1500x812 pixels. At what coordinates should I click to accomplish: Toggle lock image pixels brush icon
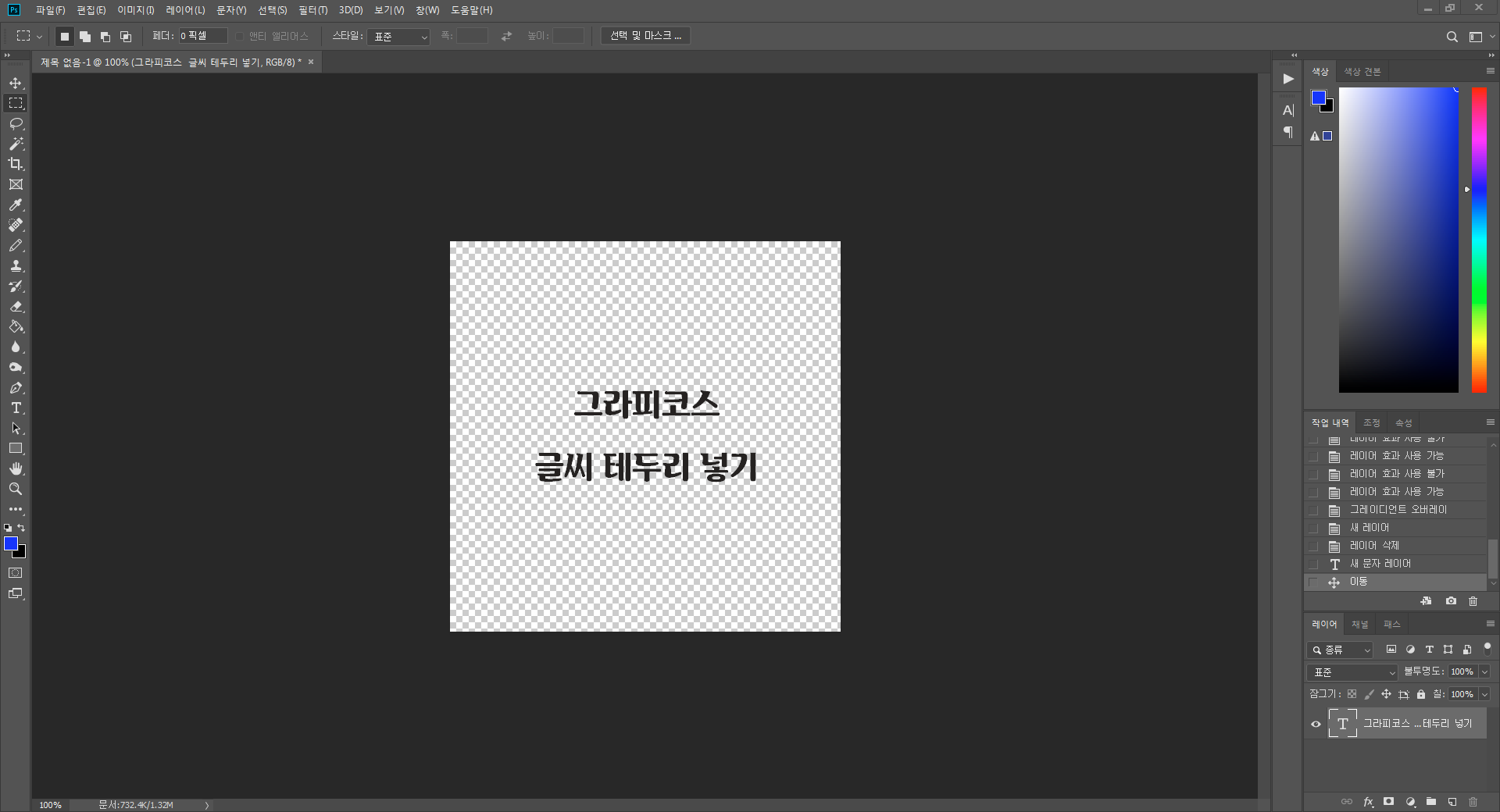coord(1369,694)
